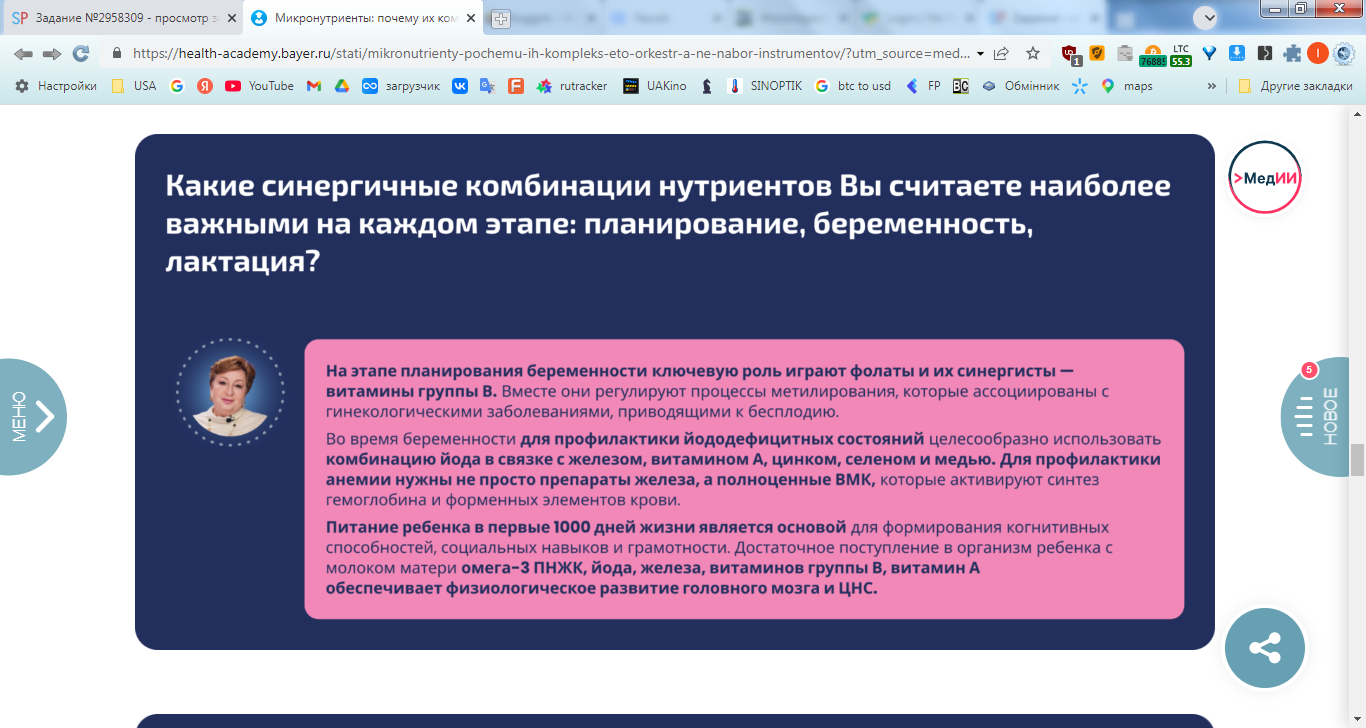
Task: Click the page vertical scrollbar thumb
Action: [x=1357, y=461]
